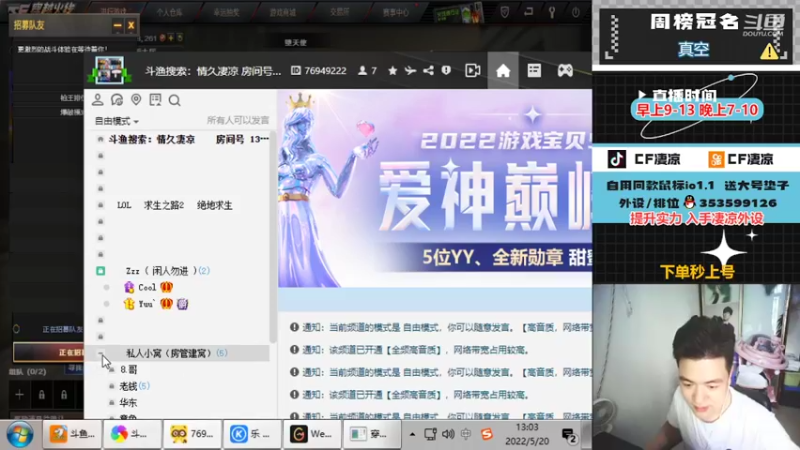800x450 pixels.
Task: Favorite the channel with the star icon
Action: coord(392,70)
